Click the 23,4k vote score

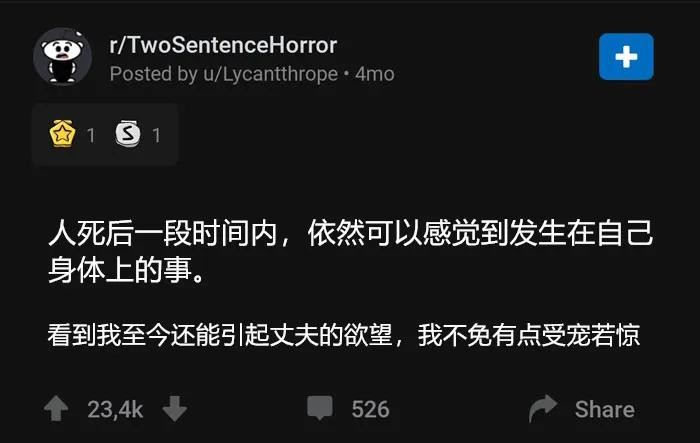point(115,410)
